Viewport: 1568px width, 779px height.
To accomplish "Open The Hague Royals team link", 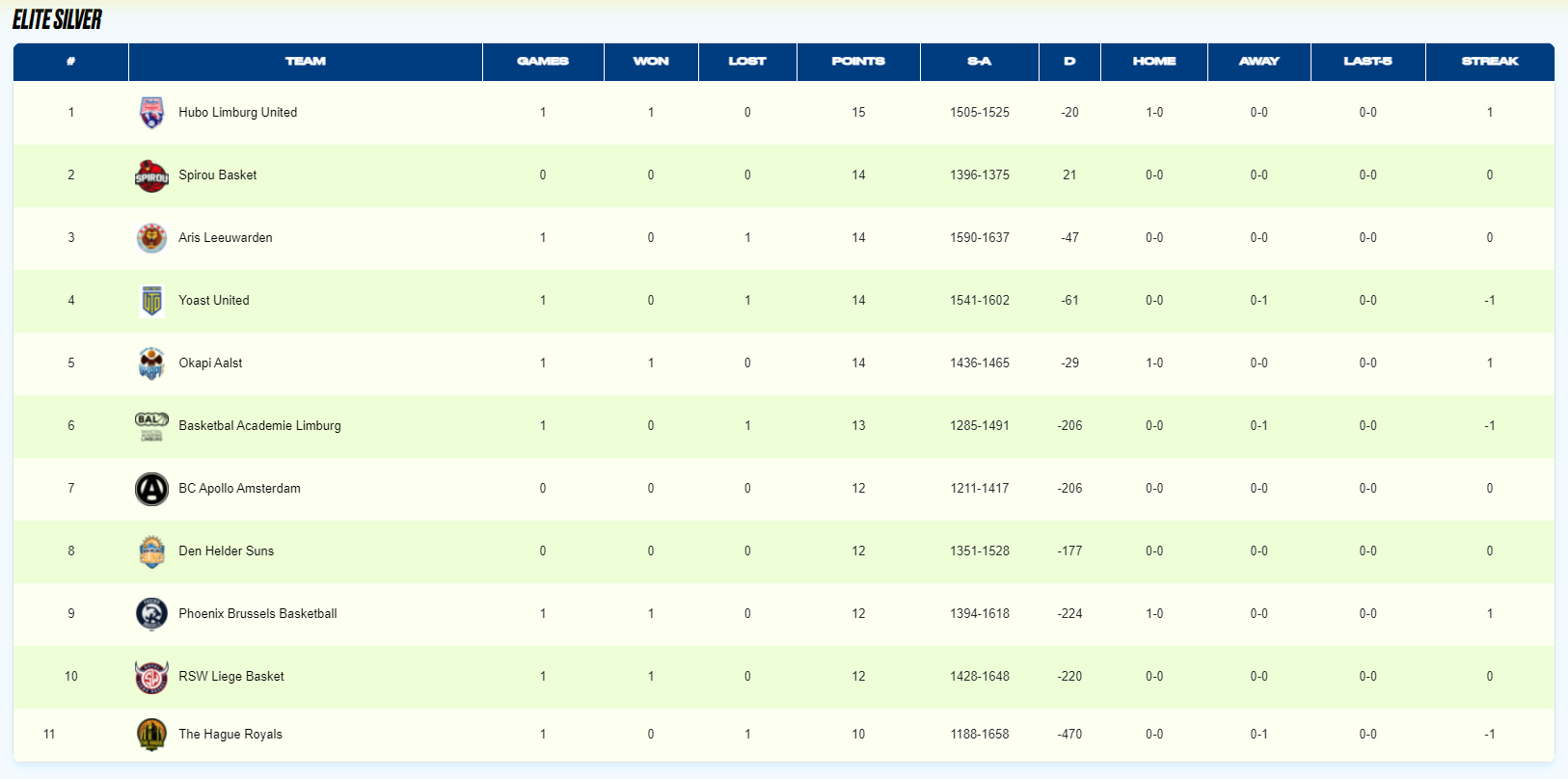I will pos(230,735).
